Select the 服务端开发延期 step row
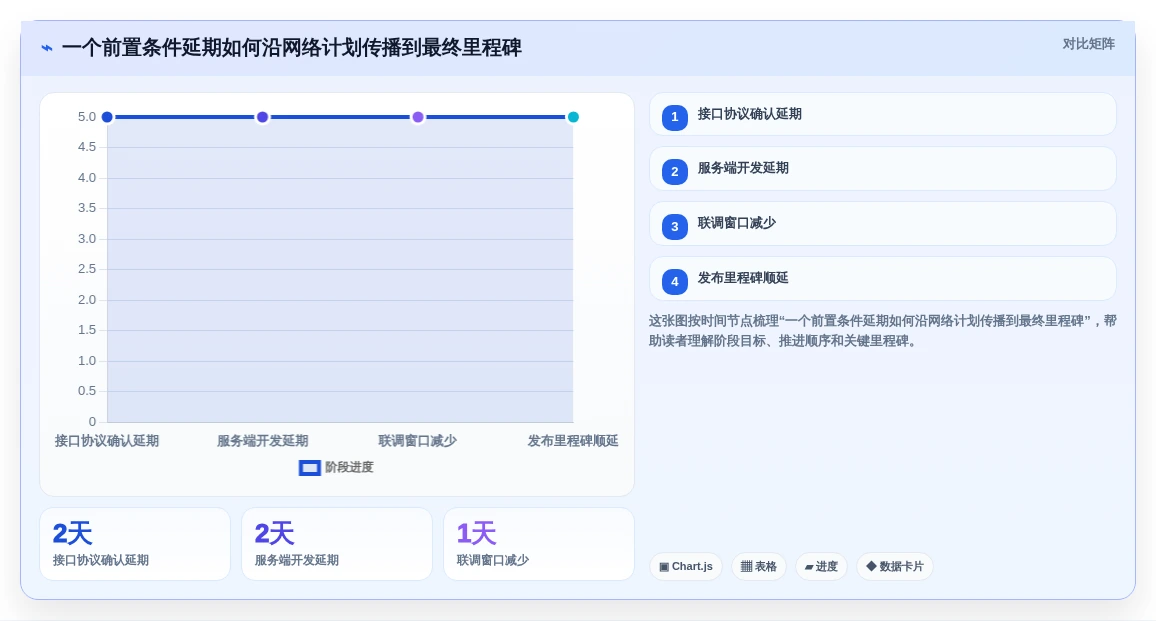The width and height of the screenshot is (1156, 621). (x=882, y=169)
